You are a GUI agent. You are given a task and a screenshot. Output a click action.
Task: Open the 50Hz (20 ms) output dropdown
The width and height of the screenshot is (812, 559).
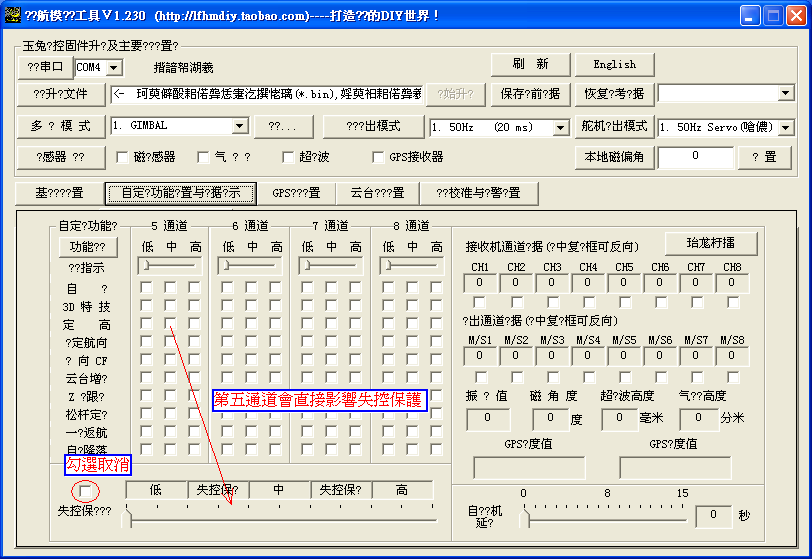(560, 127)
